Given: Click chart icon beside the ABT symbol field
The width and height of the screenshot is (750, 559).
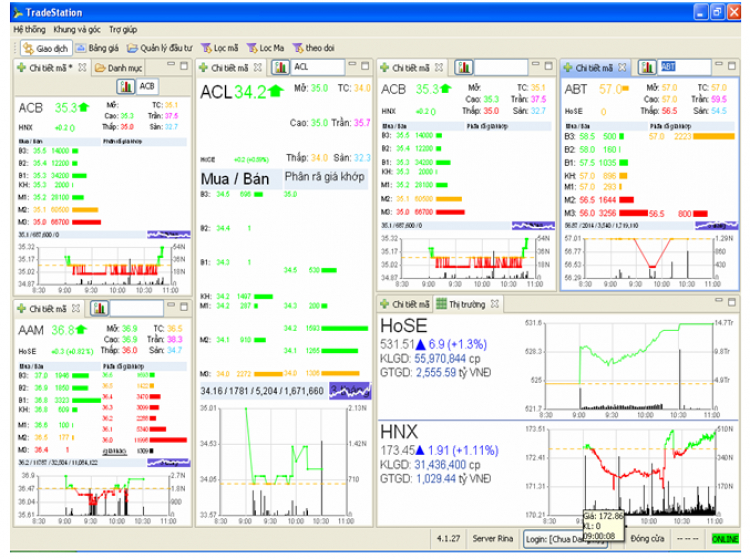Looking at the screenshot, I should coord(647,67).
